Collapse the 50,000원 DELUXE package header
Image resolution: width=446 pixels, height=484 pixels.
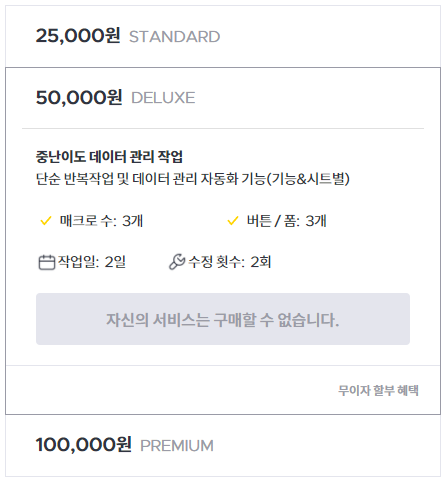tap(223, 98)
